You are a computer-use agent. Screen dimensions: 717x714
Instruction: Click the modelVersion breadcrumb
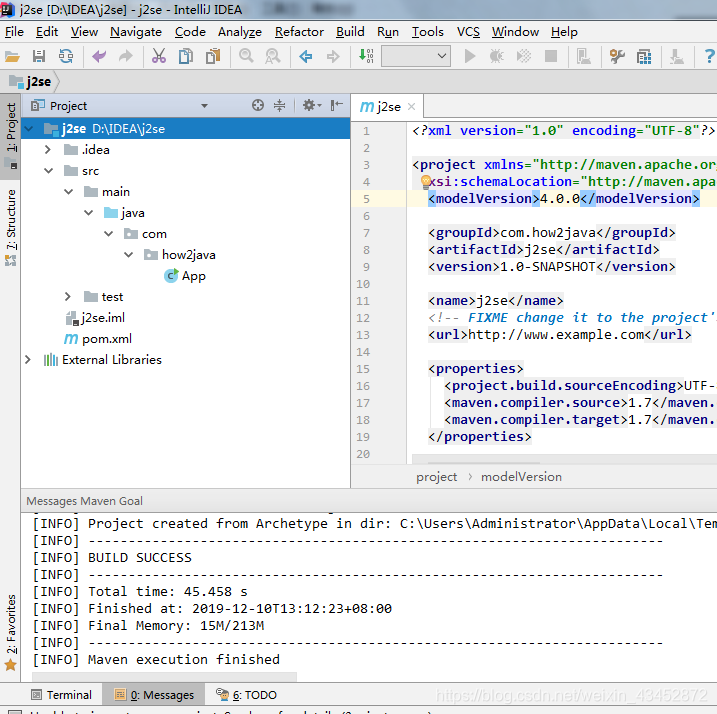point(521,477)
